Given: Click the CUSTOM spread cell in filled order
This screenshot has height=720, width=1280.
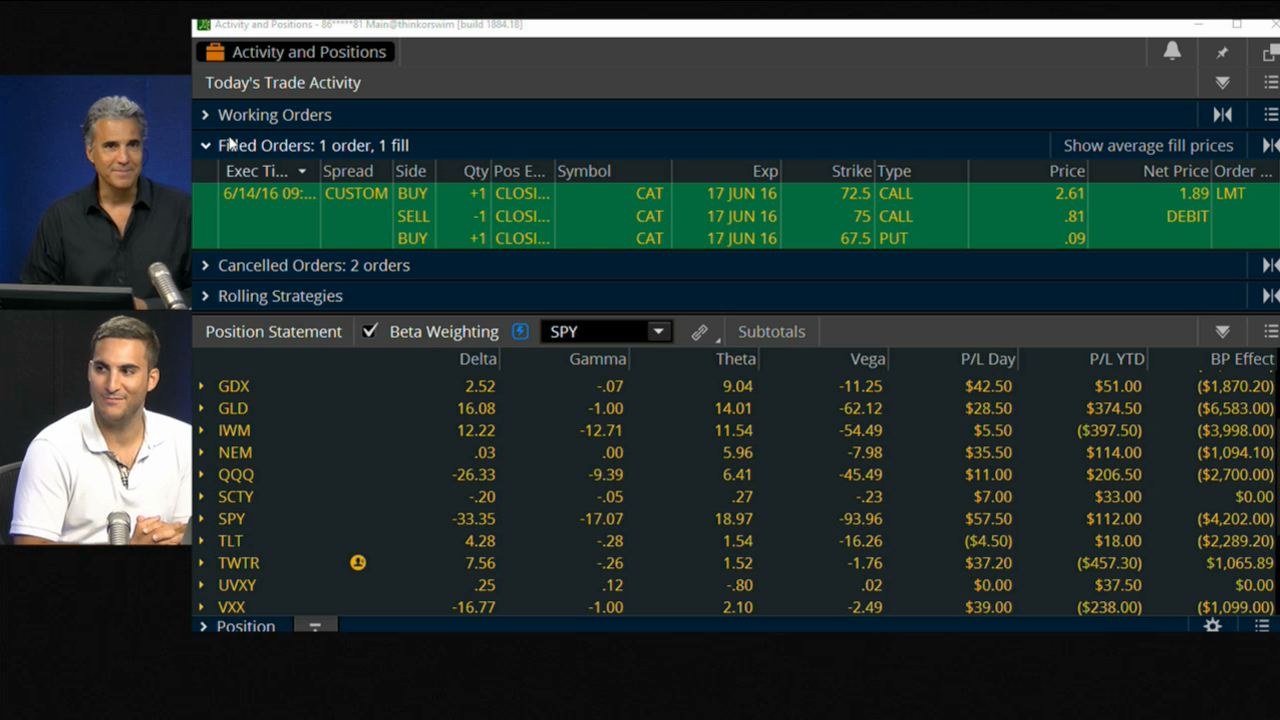Looking at the screenshot, I should (356, 193).
